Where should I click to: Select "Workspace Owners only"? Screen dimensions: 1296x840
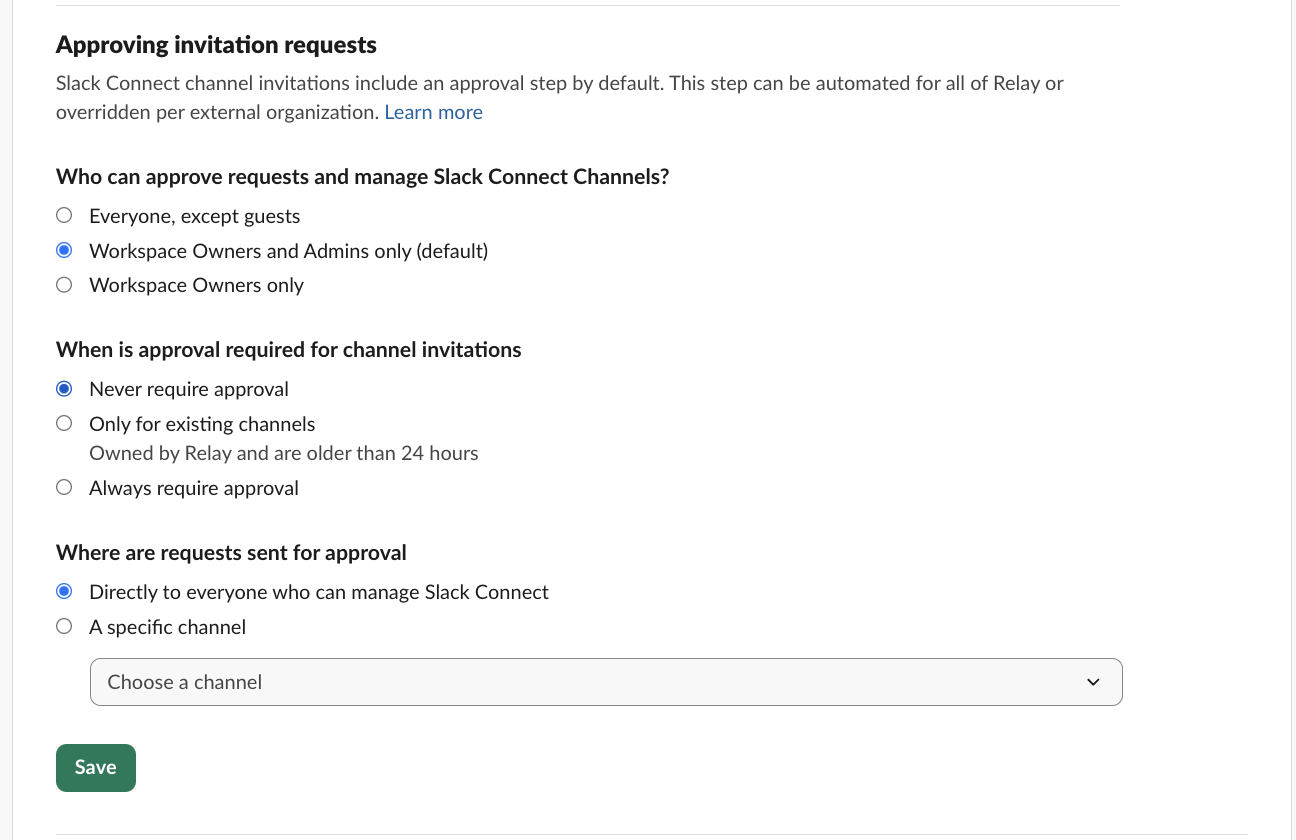(x=64, y=284)
